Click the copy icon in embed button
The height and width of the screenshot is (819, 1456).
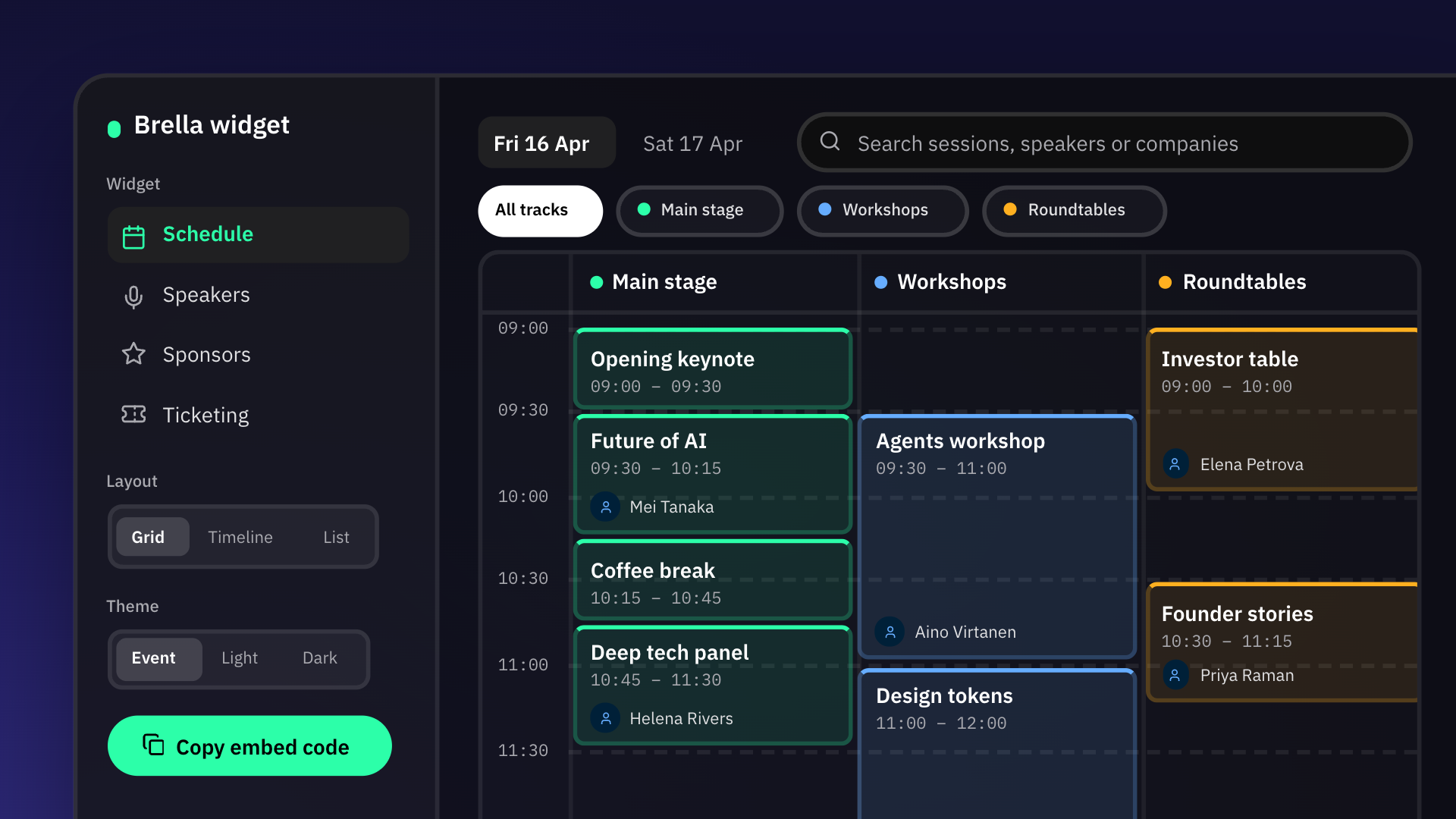tap(153, 745)
